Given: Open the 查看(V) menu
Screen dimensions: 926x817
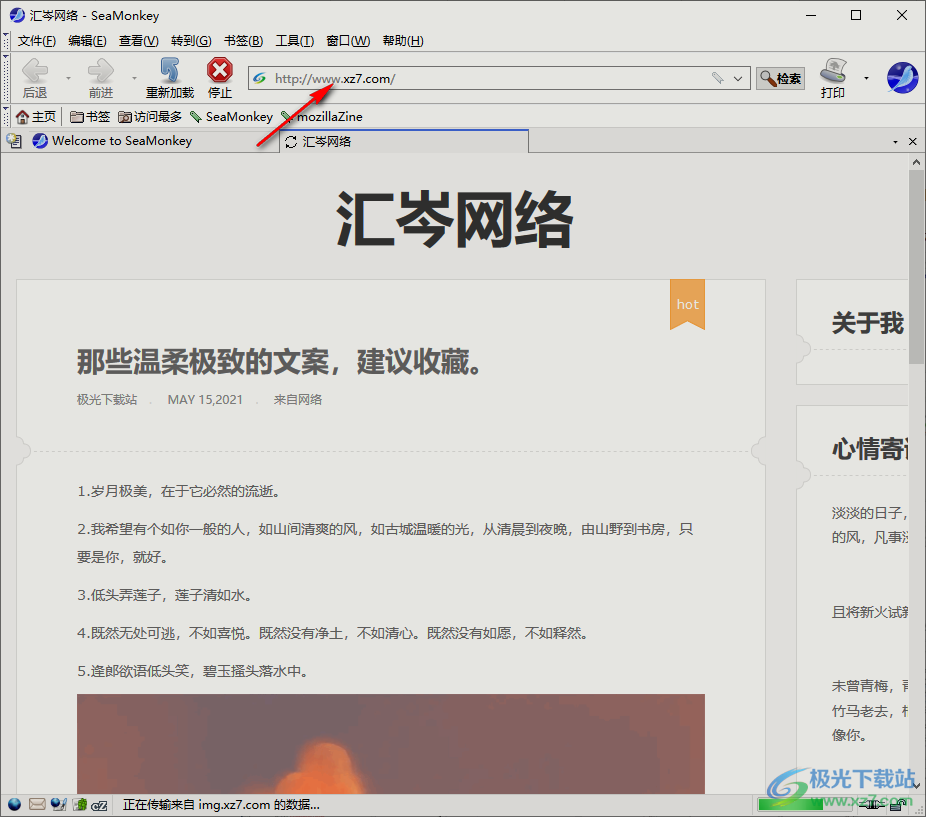Looking at the screenshot, I should (139, 41).
